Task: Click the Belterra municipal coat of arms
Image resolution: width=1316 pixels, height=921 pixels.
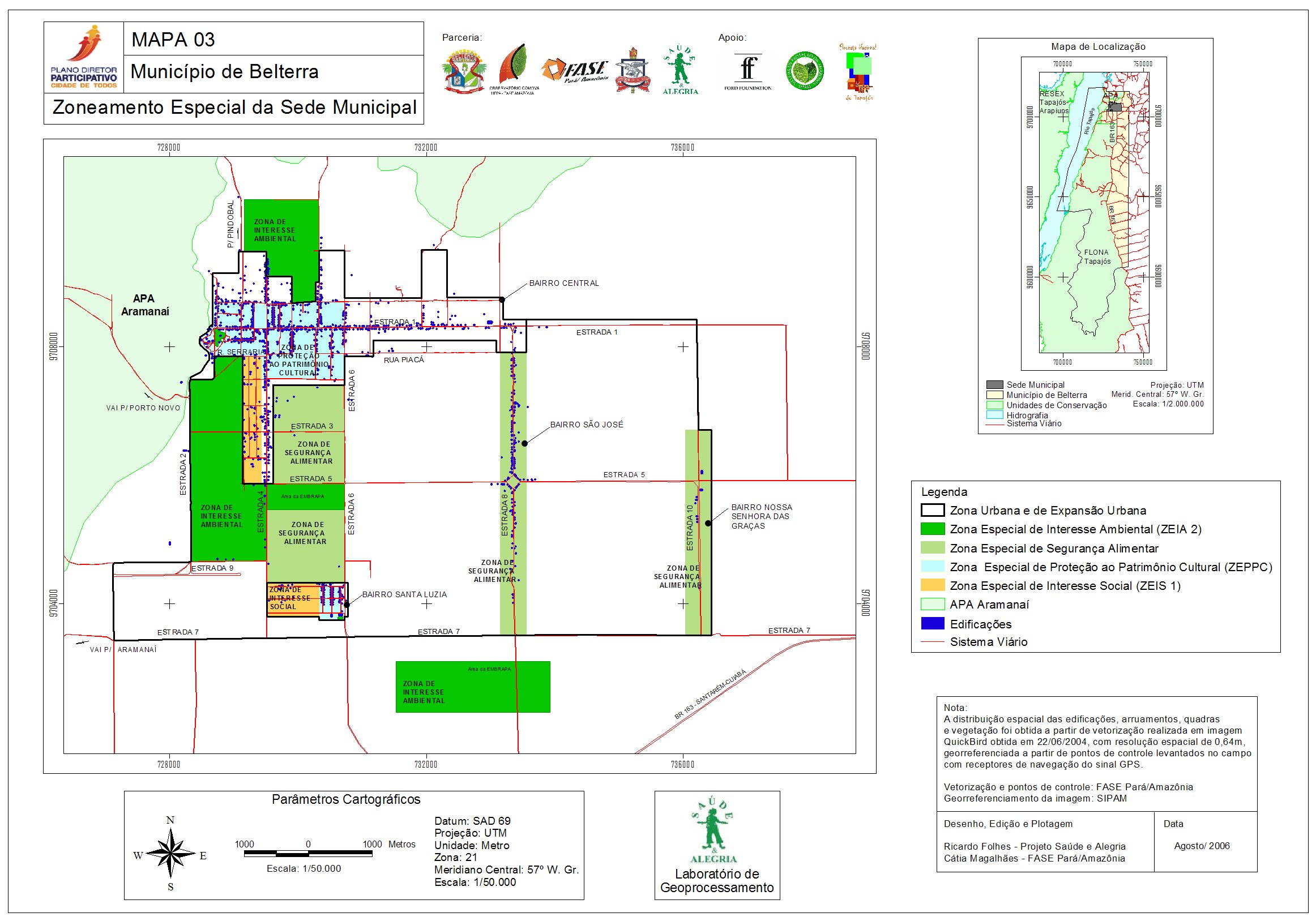Action: (464, 72)
